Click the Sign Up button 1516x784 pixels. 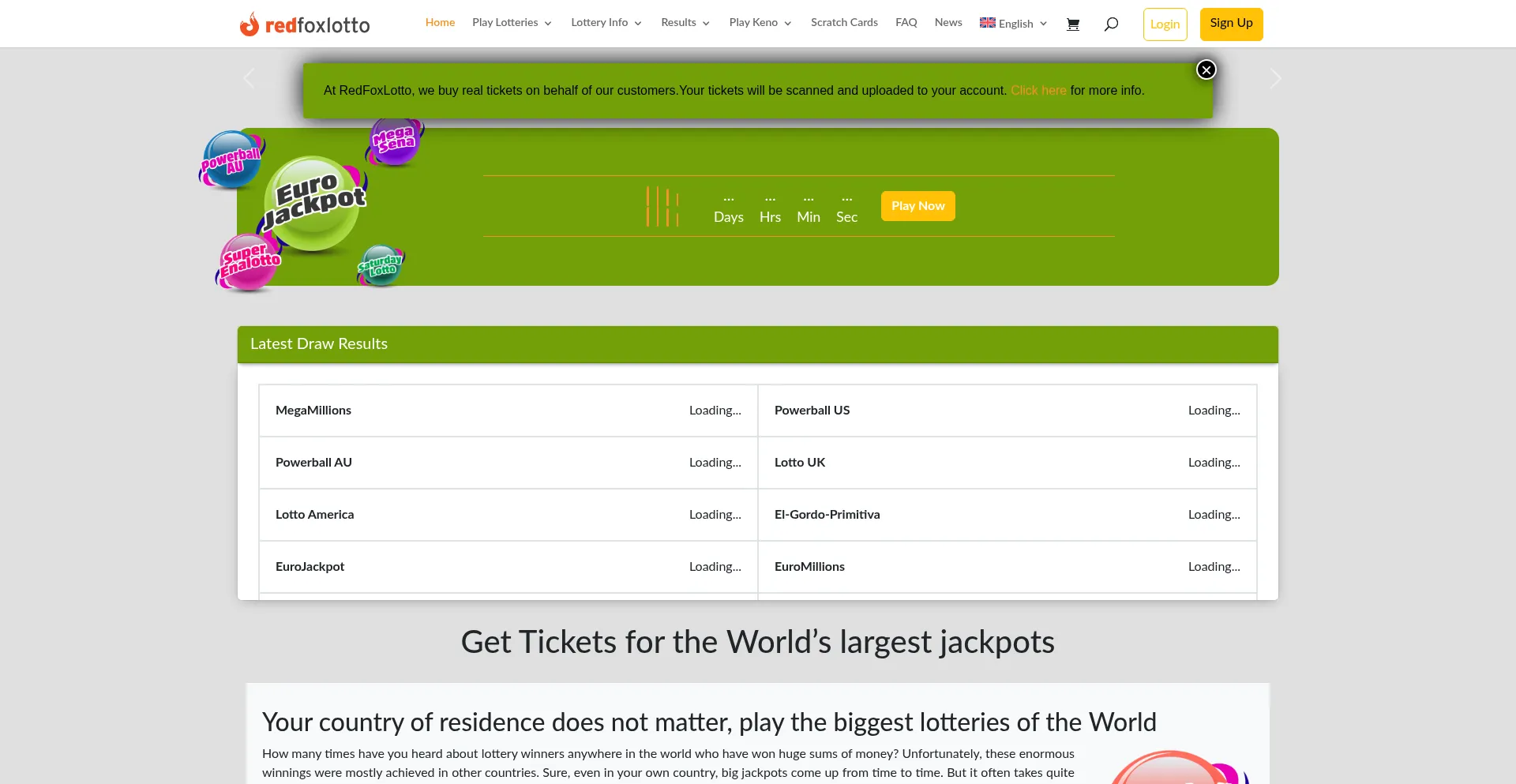click(x=1231, y=24)
